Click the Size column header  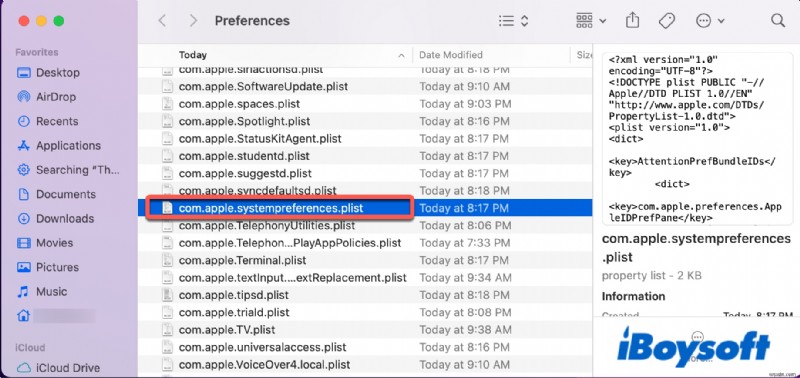[584, 55]
